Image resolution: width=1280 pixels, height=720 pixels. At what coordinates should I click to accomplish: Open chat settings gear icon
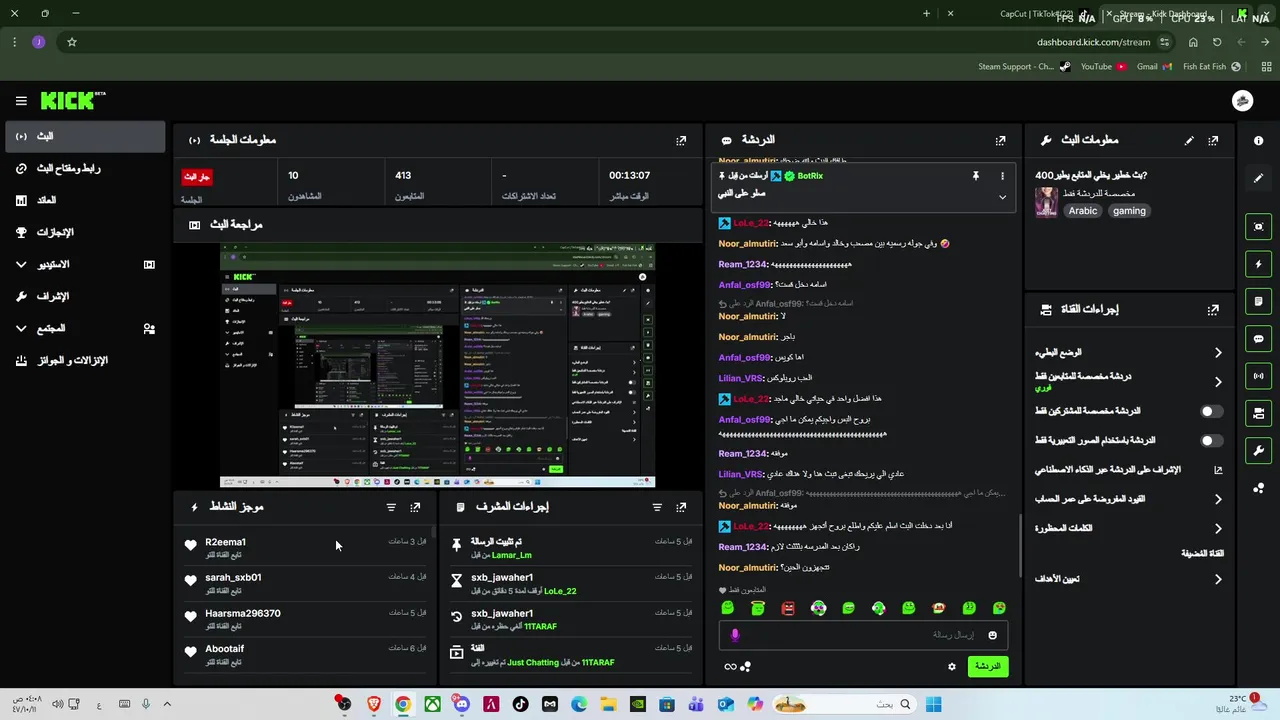point(952,667)
